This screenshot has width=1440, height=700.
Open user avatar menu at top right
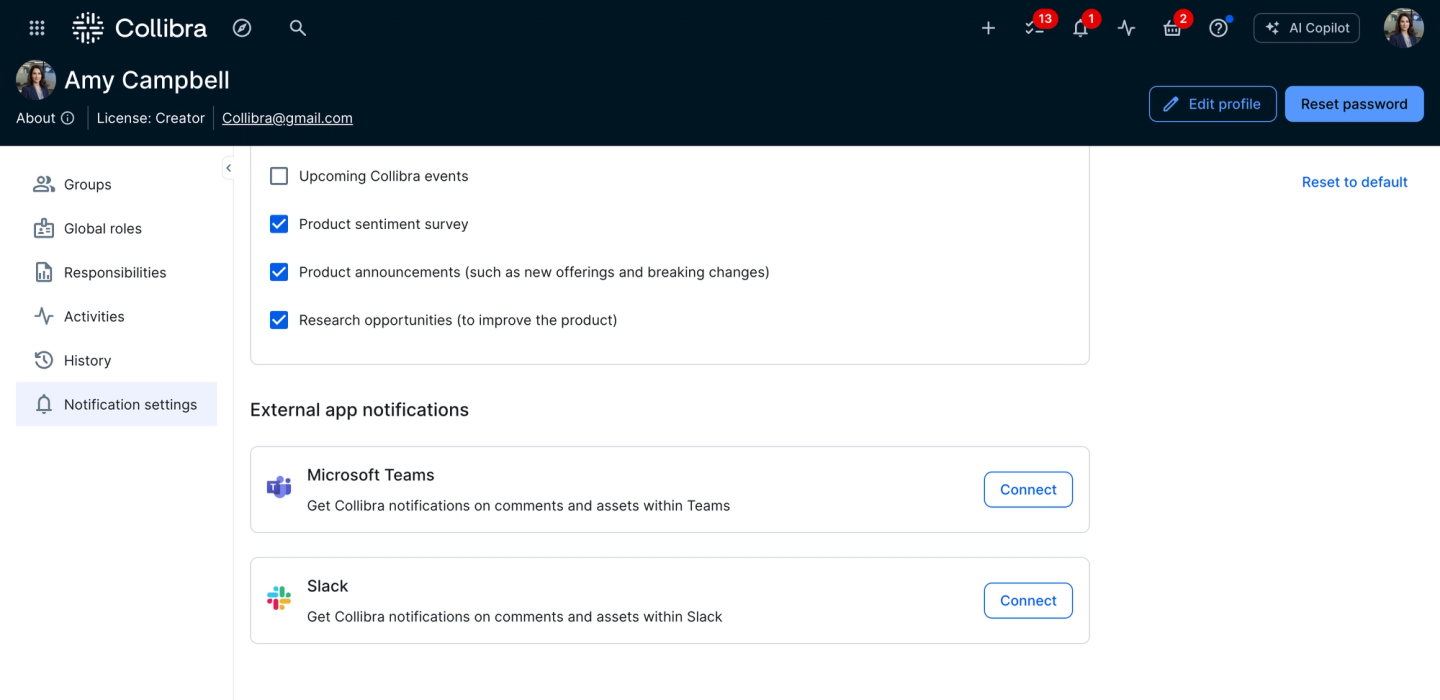click(x=1404, y=28)
